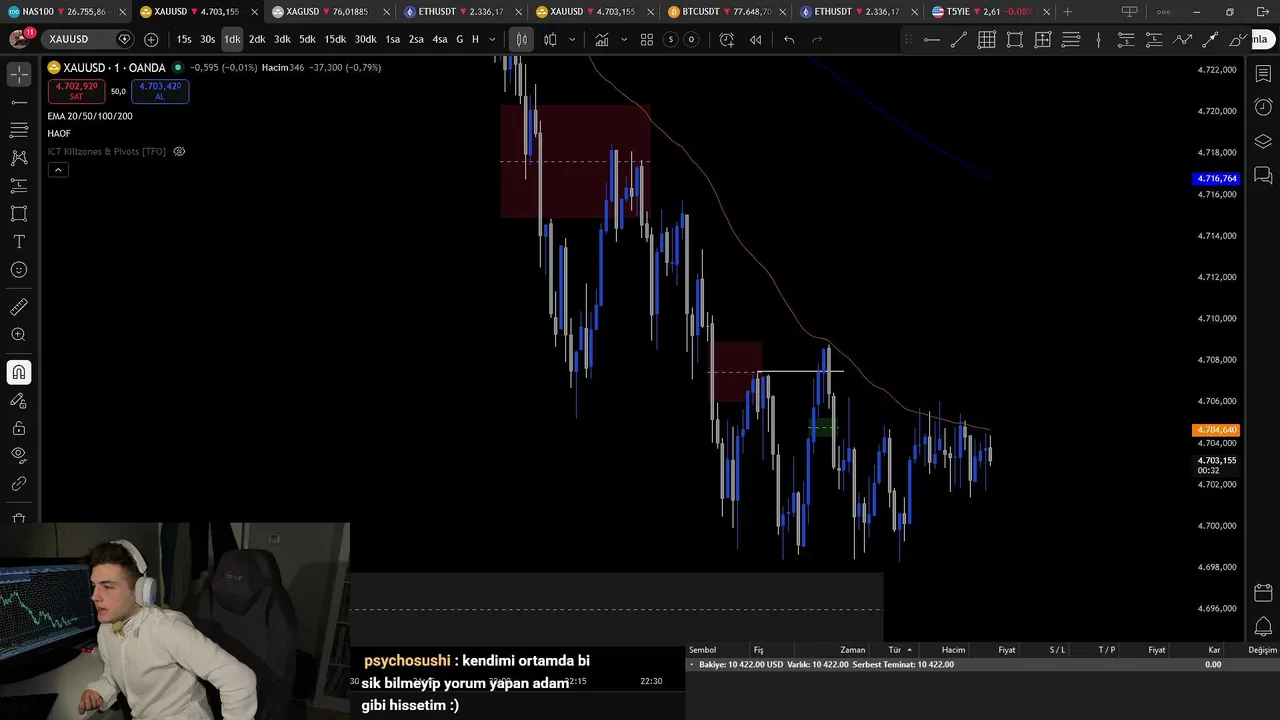
Task: Switch to the BTCUSDT tab
Action: [x=728, y=12]
